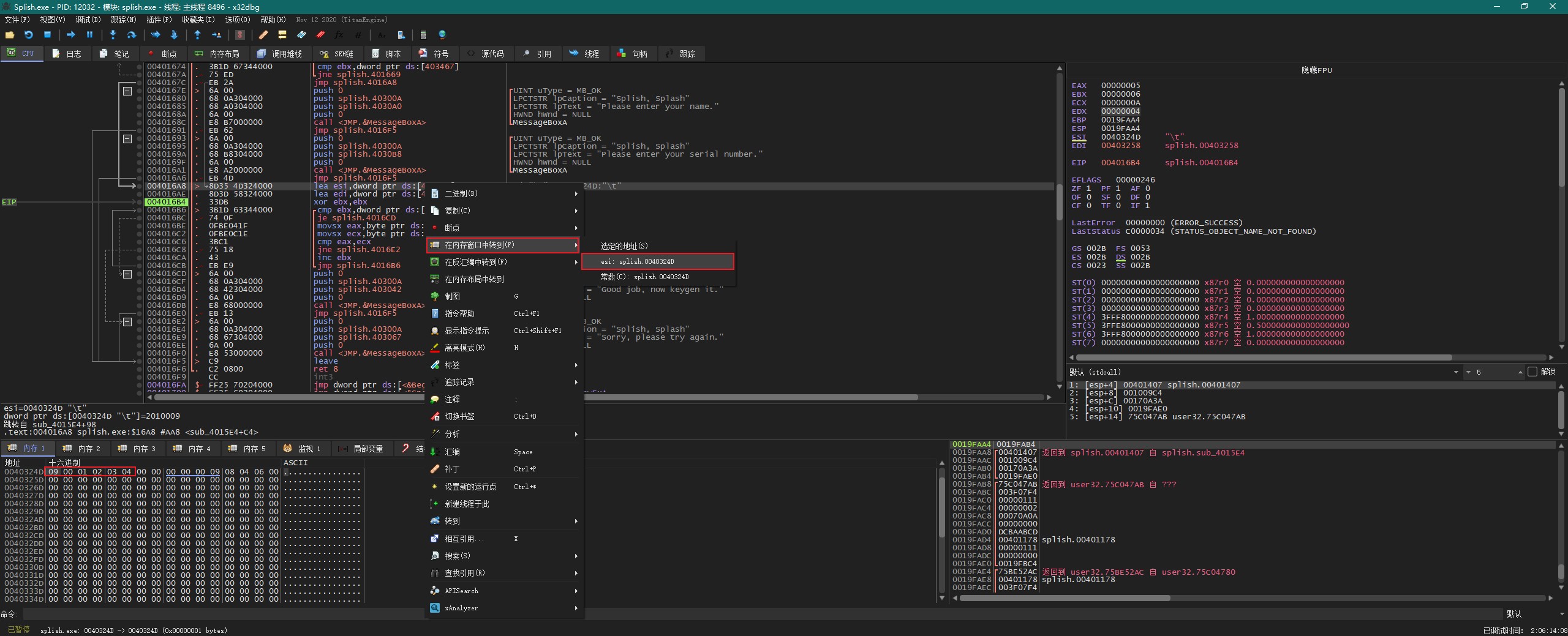The image size is (1568, 636).
Task: Click the blue stop debugging icon
Action: pyautogui.click(x=47, y=35)
